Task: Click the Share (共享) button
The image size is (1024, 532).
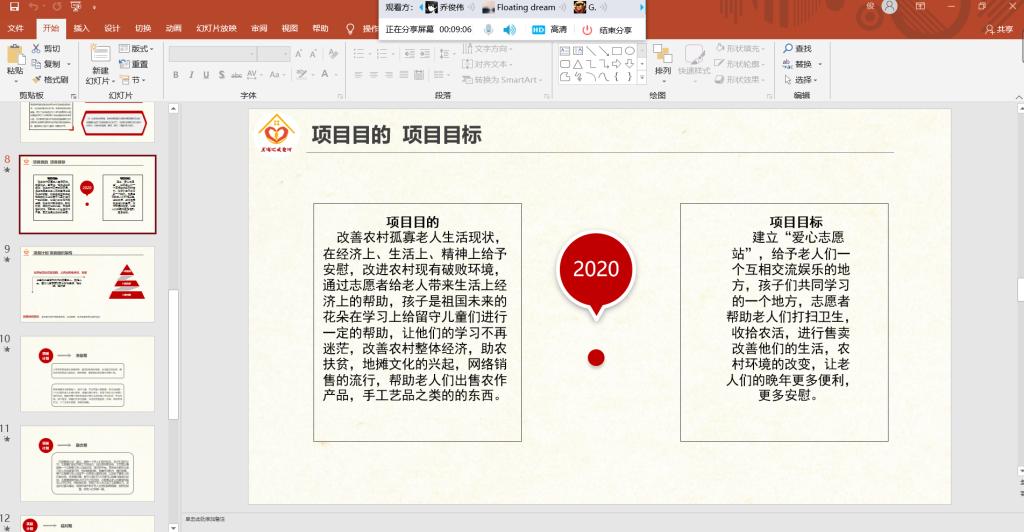Action: point(999,28)
